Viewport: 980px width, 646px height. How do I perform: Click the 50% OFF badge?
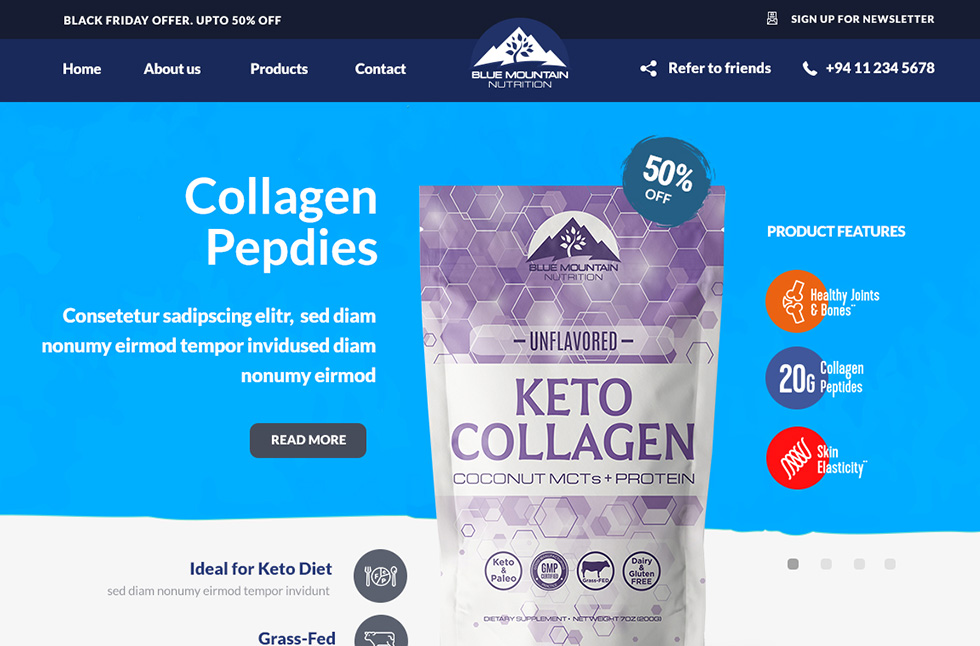(x=668, y=181)
